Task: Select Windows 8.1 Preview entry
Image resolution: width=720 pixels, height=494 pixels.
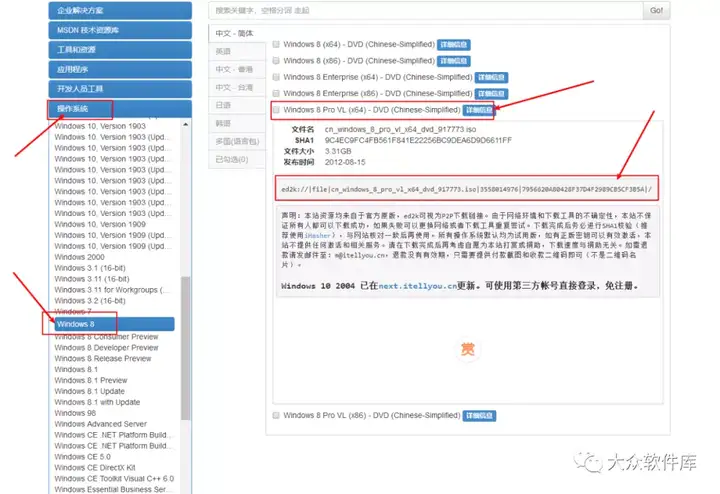Action: 90,381
